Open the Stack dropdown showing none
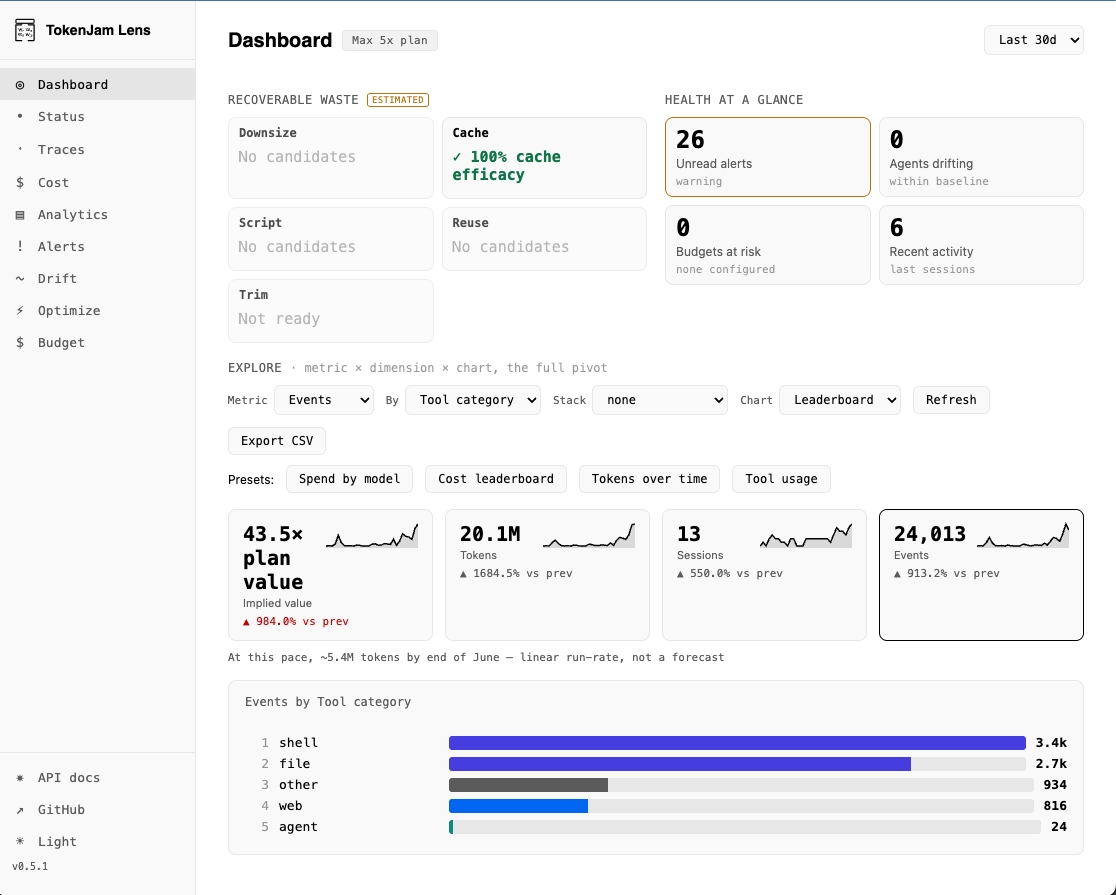 pos(660,400)
